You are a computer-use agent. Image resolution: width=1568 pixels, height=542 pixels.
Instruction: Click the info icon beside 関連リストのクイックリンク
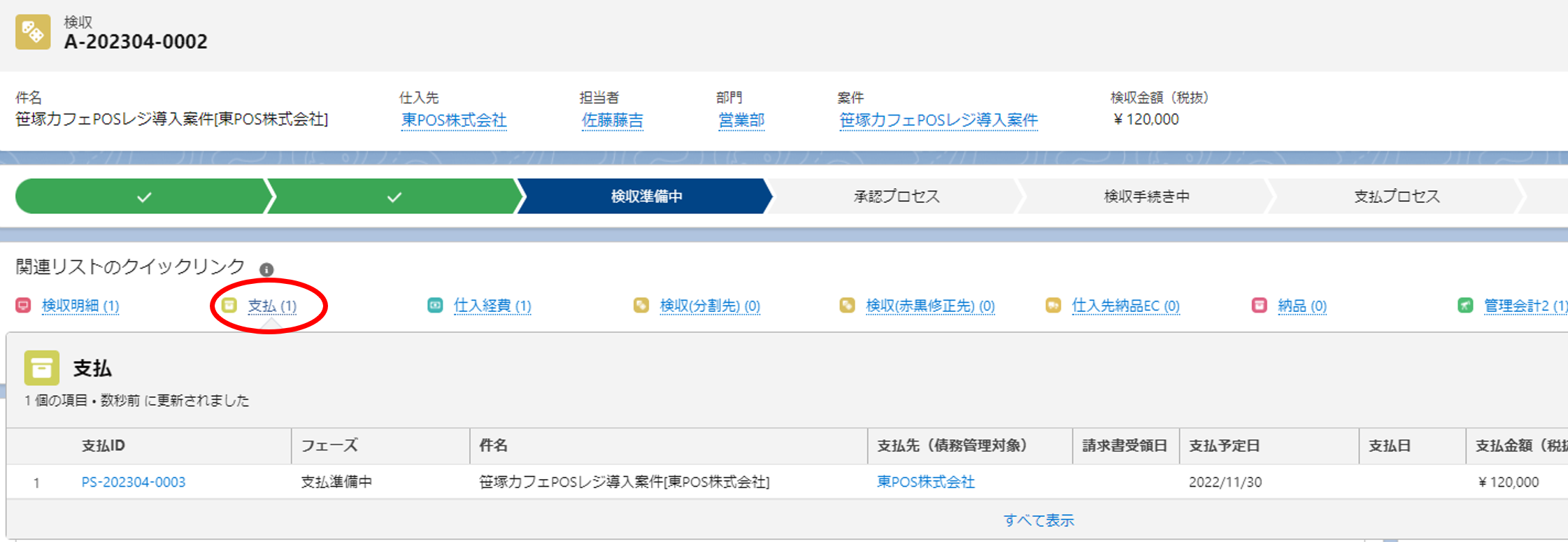pos(266,269)
